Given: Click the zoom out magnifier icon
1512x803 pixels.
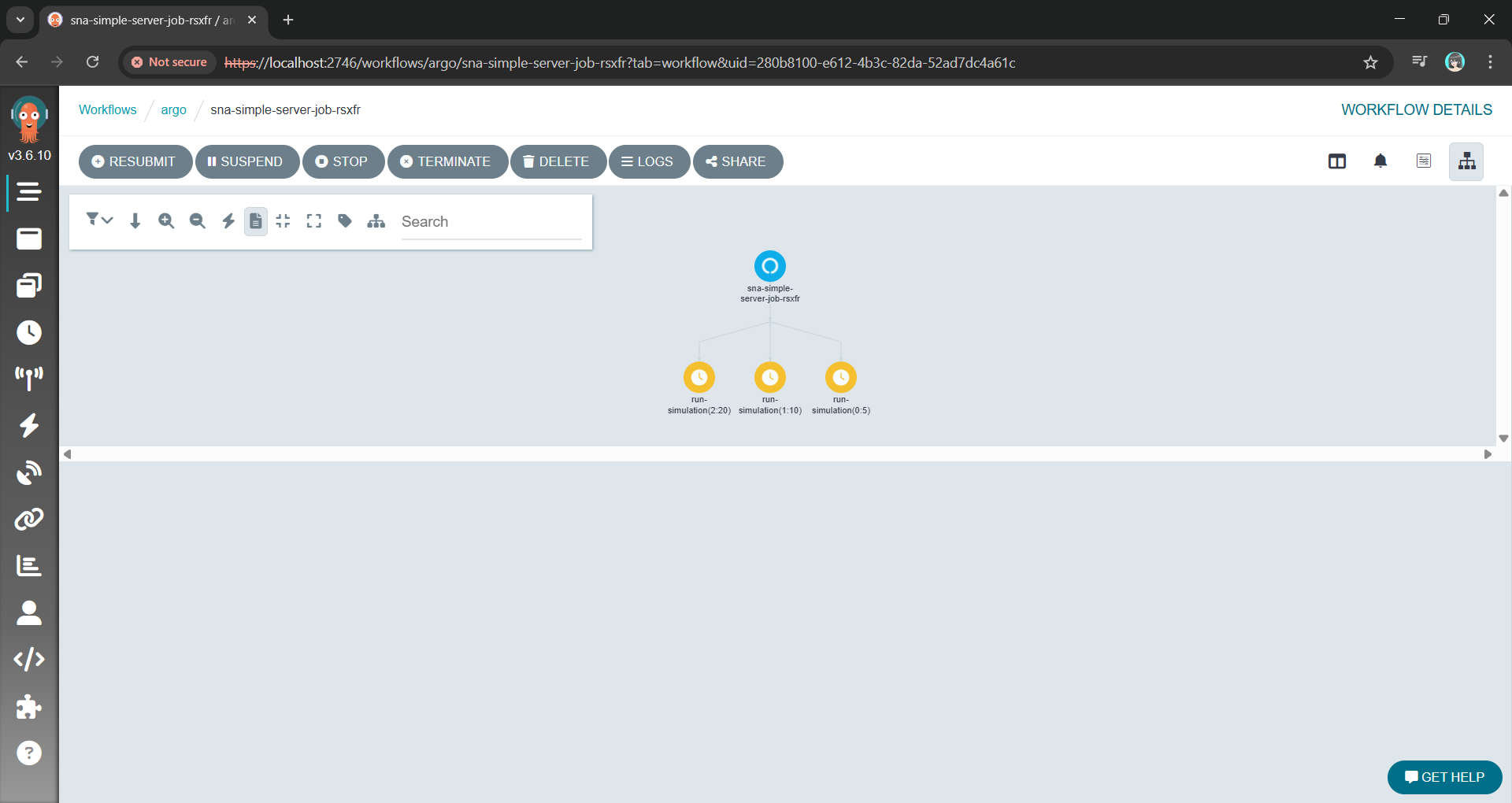Looking at the screenshot, I should point(197,221).
